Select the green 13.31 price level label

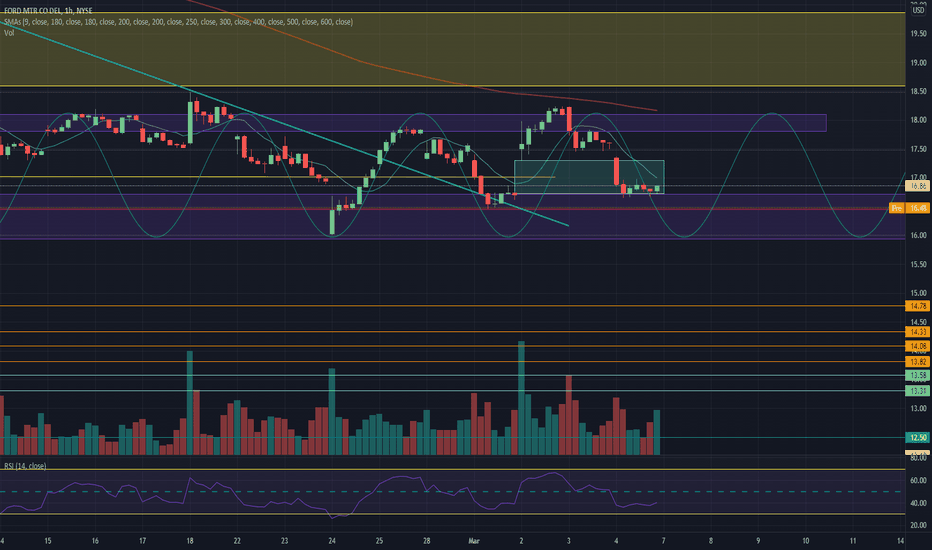tap(918, 391)
